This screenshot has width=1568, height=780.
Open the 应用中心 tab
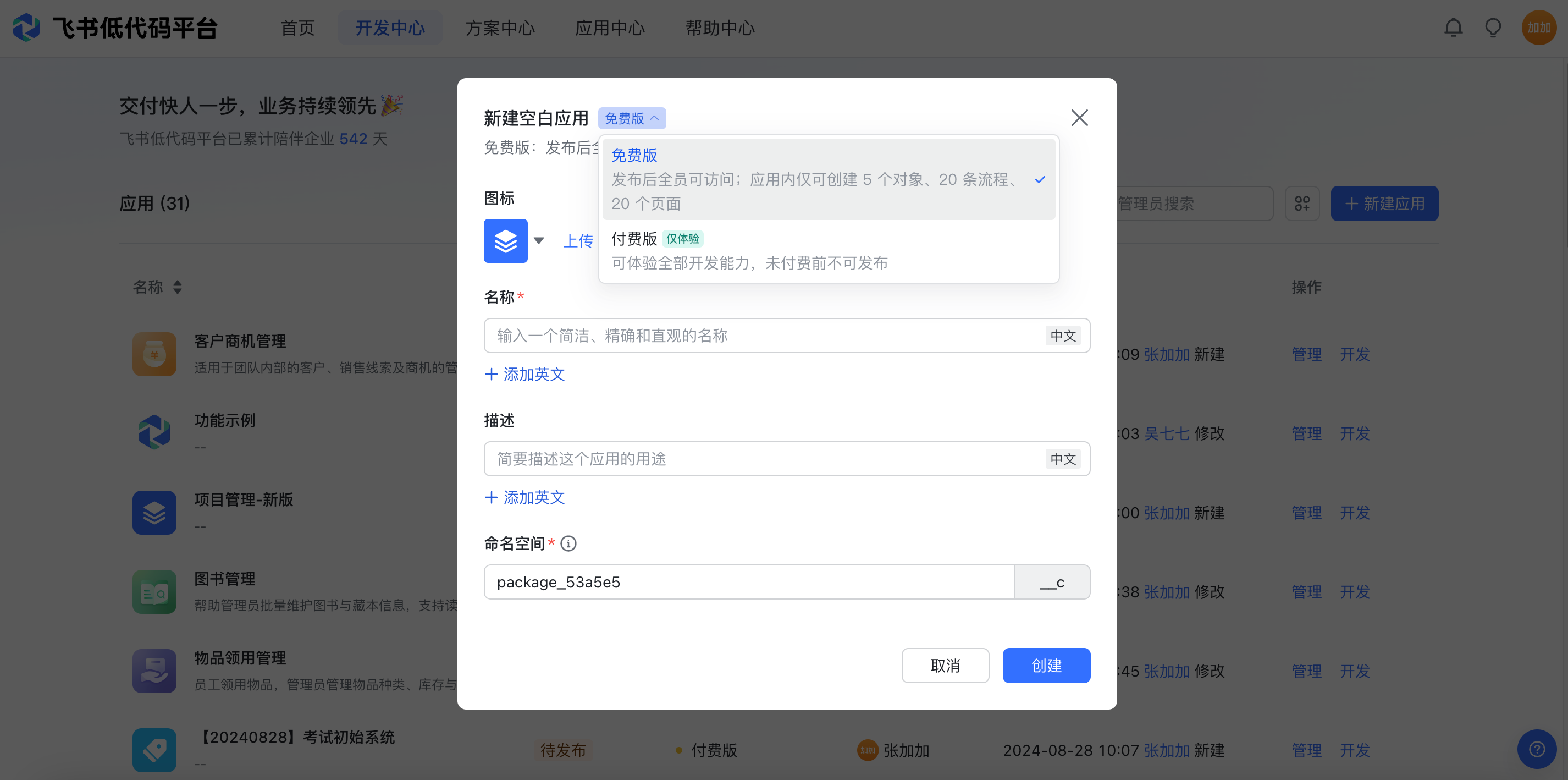point(610,28)
